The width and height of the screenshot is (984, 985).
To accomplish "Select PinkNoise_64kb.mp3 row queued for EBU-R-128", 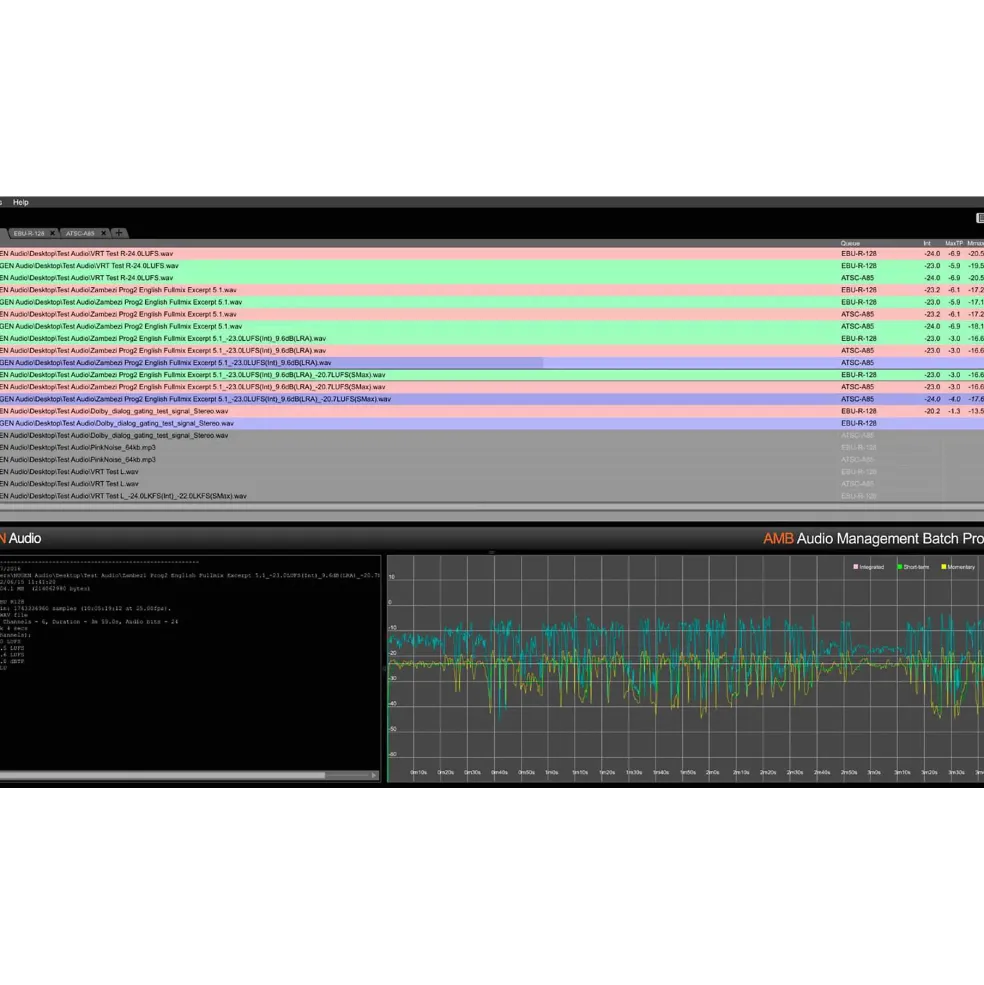I will coord(492,447).
